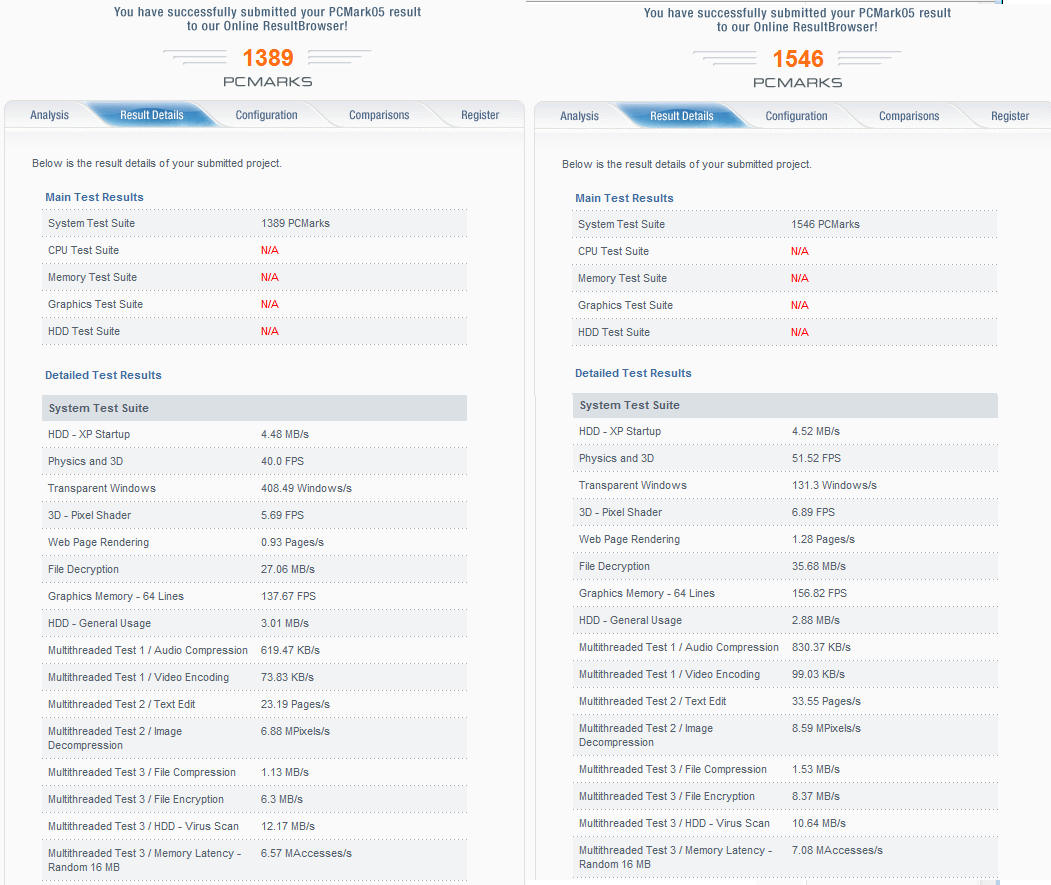1051x885 pixels.
Task: Click the '7.08 MAccesses/s' Memory Latency value
Action: (x=837, y=850)
